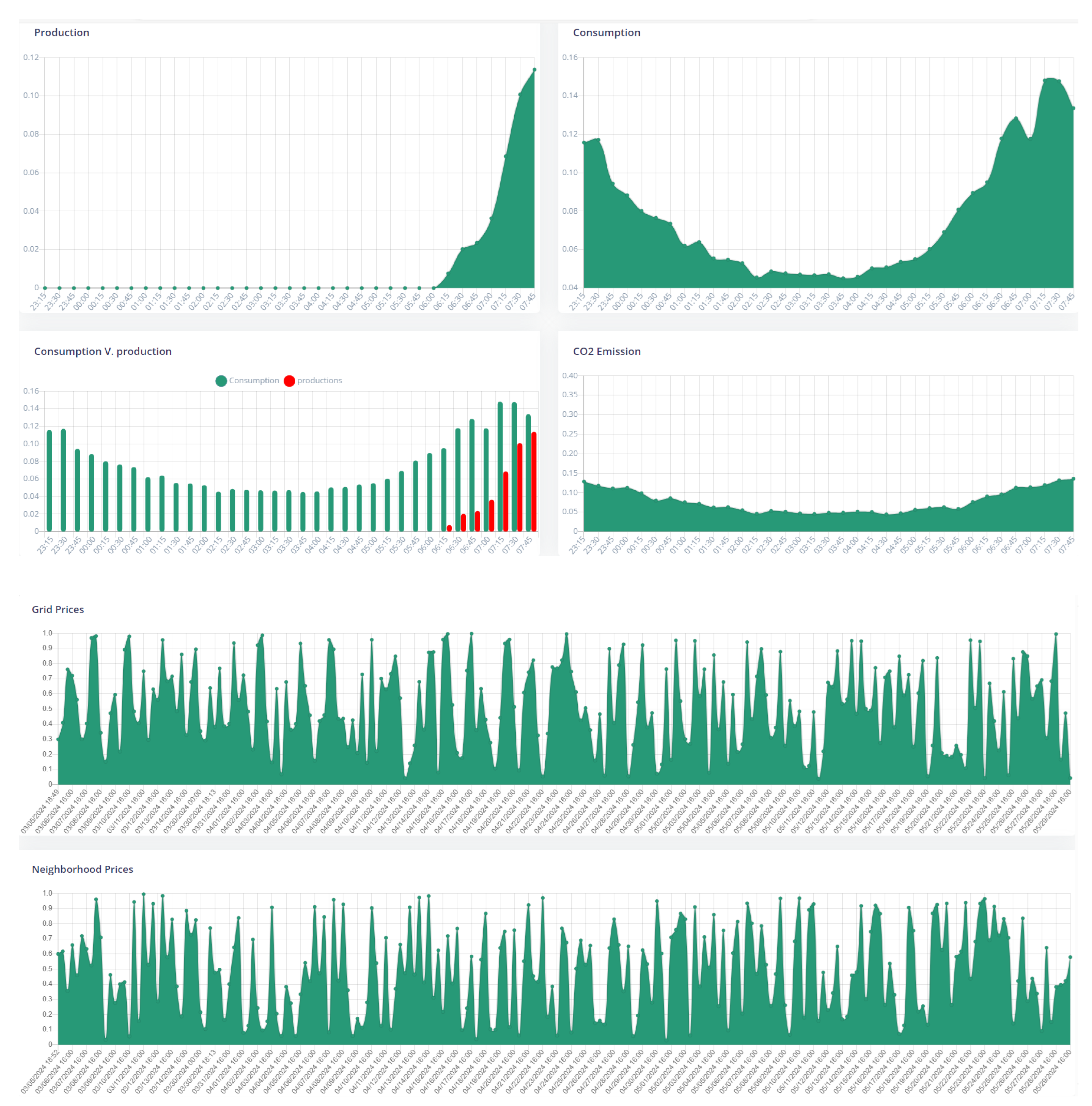
Task: Click the Neighborhood Prices chart title
Action: [82, 869]
